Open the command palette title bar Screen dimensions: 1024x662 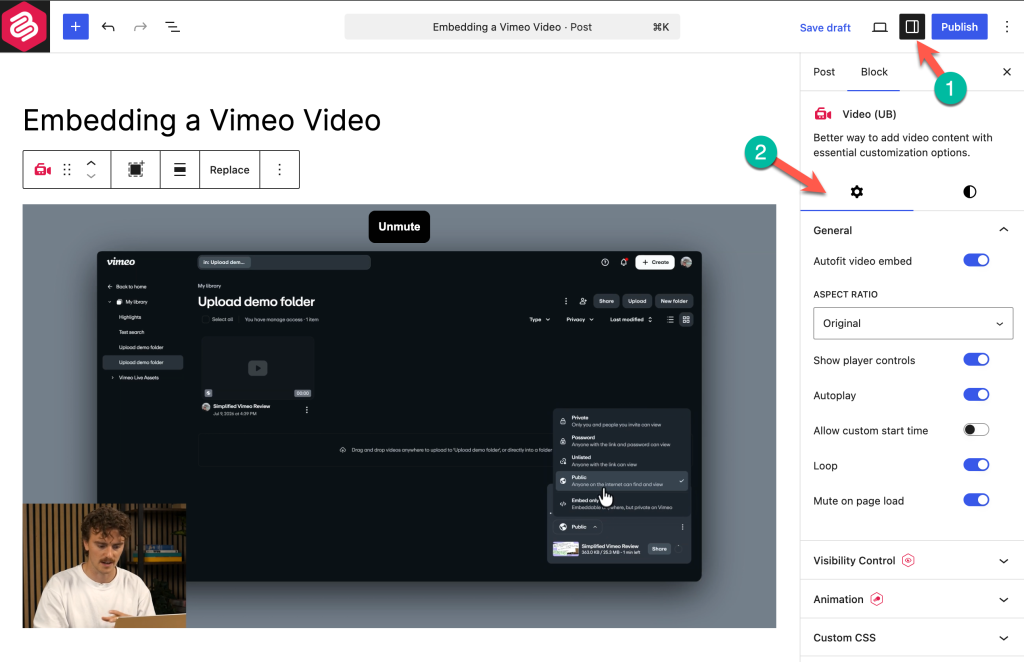[x=512, y=27]
